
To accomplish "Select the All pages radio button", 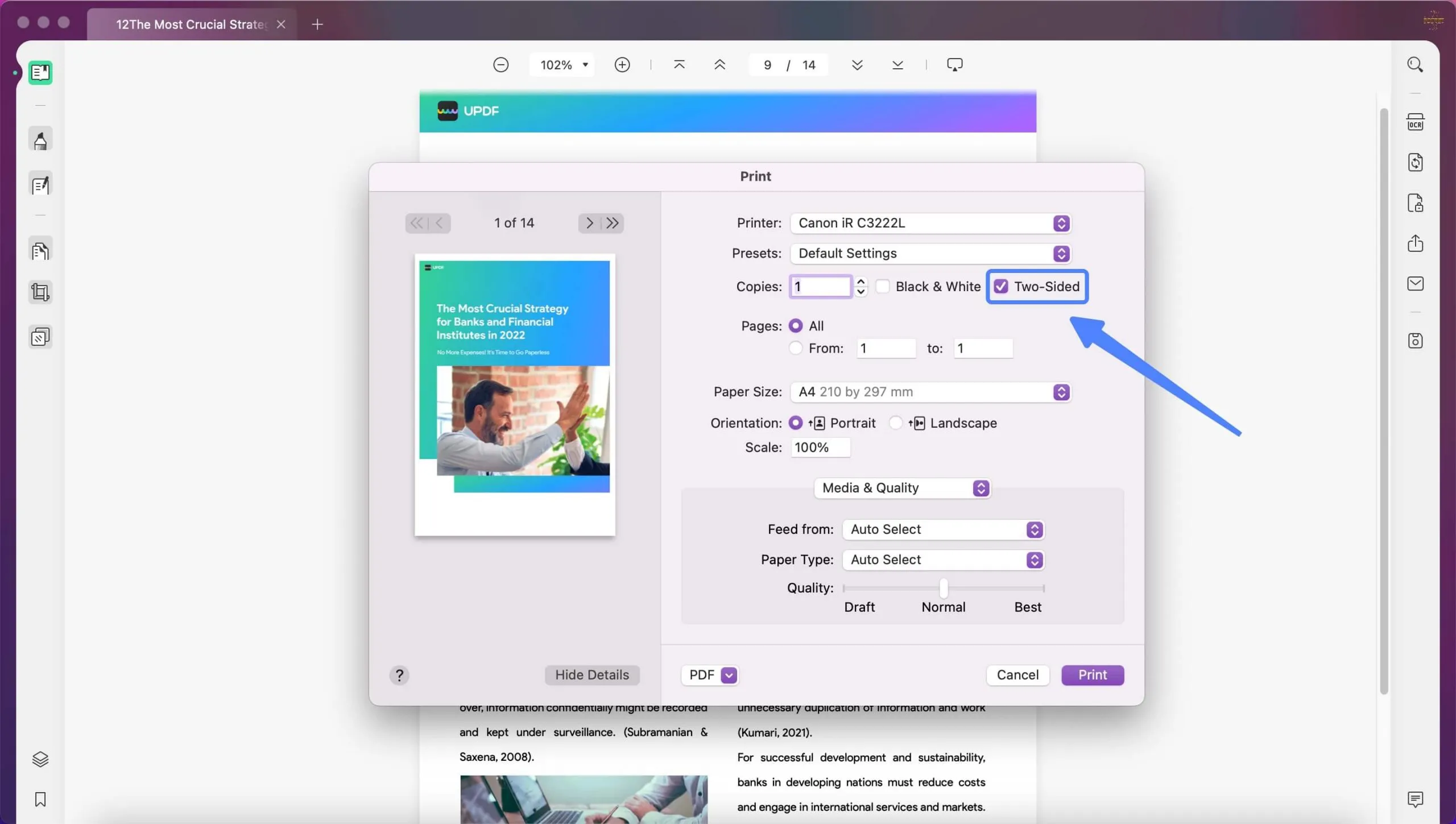I will [x=796, y=326].
